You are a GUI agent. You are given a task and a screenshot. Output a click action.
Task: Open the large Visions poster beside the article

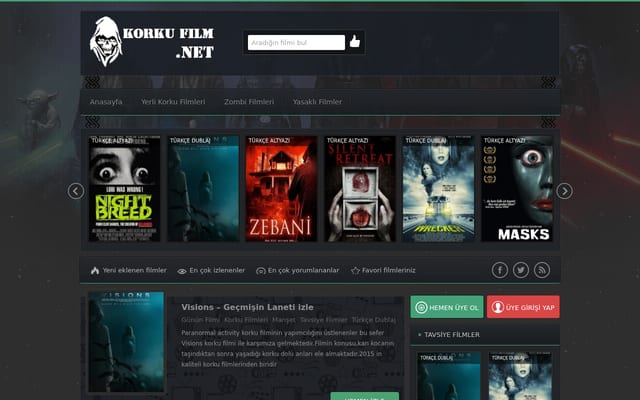coord(127,342)
